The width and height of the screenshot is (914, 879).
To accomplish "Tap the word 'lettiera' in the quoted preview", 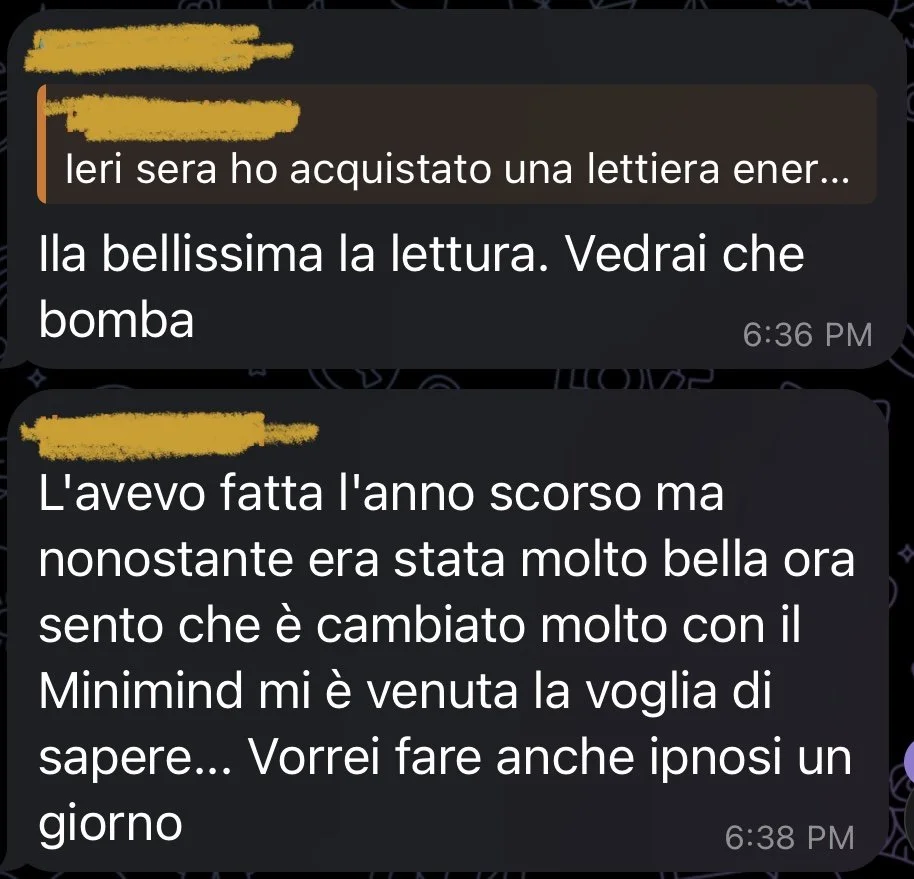I will point(653,170).
